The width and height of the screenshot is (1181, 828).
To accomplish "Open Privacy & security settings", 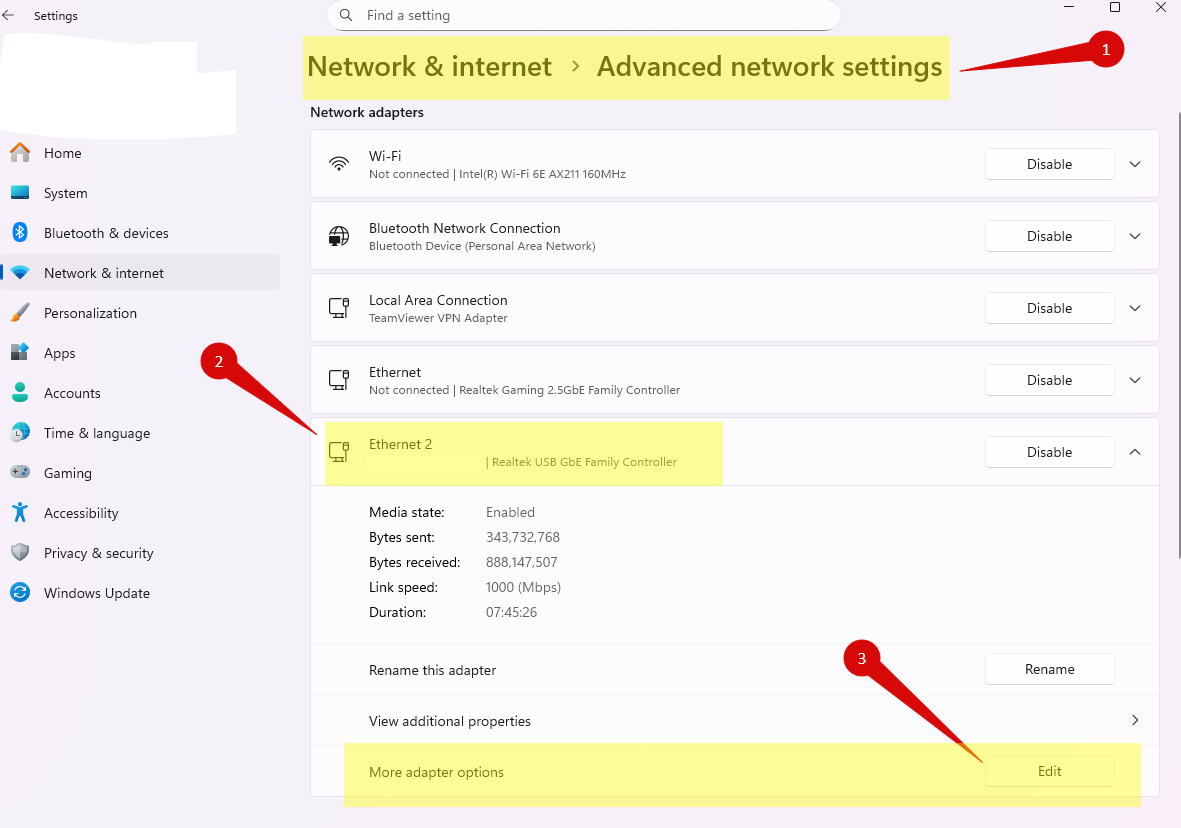I will [x=98, y=552].
